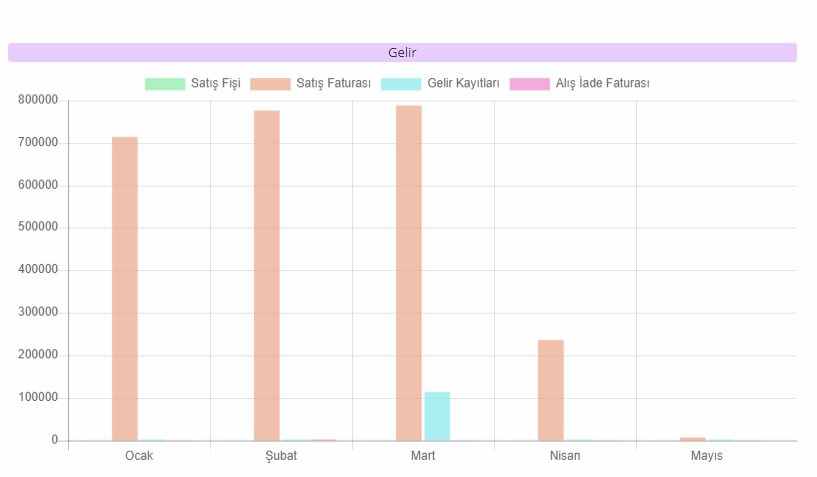Image resolution: width=817 pixels, height=477 pixels.
Task: Toggle the Alış İade Faturası legend label
Action: [602, 84]
